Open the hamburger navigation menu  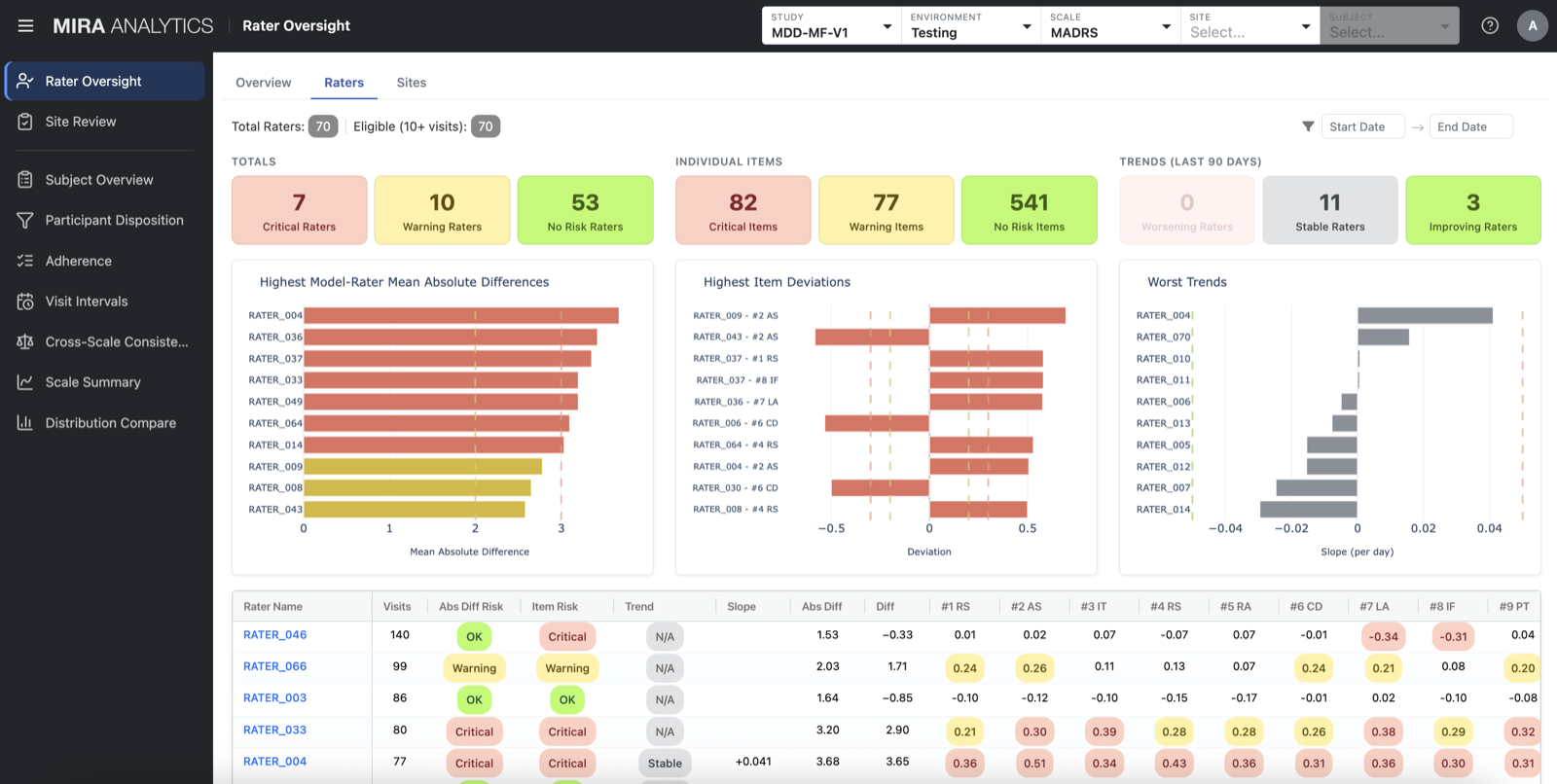click(x=25, y=26)
